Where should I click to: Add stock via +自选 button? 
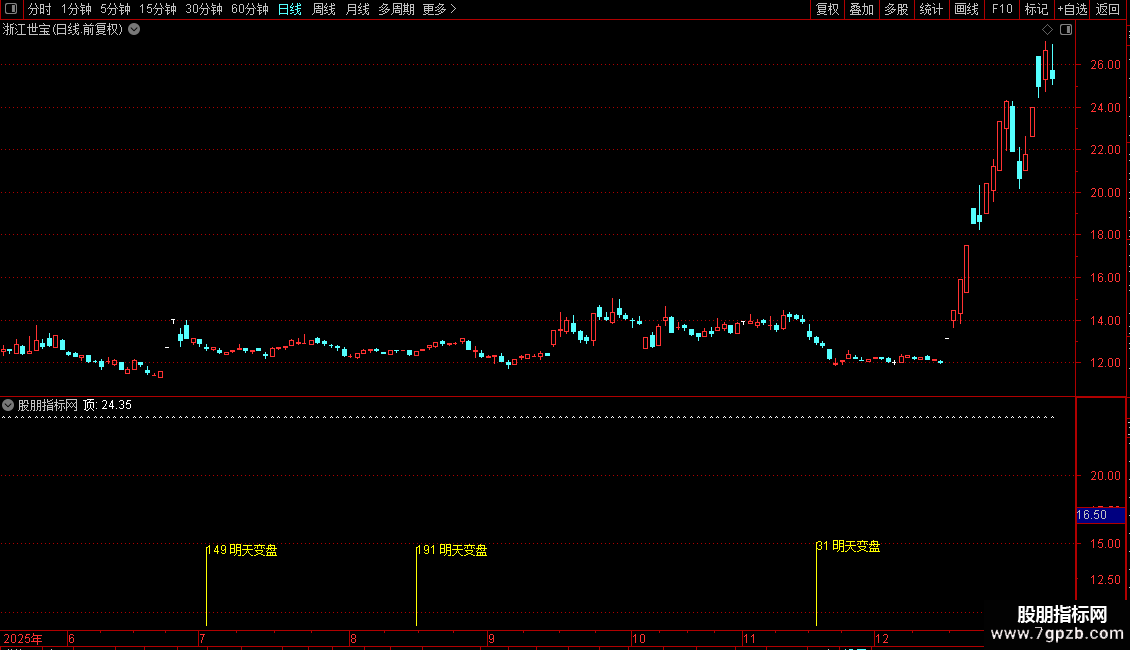click(1072, 9)
